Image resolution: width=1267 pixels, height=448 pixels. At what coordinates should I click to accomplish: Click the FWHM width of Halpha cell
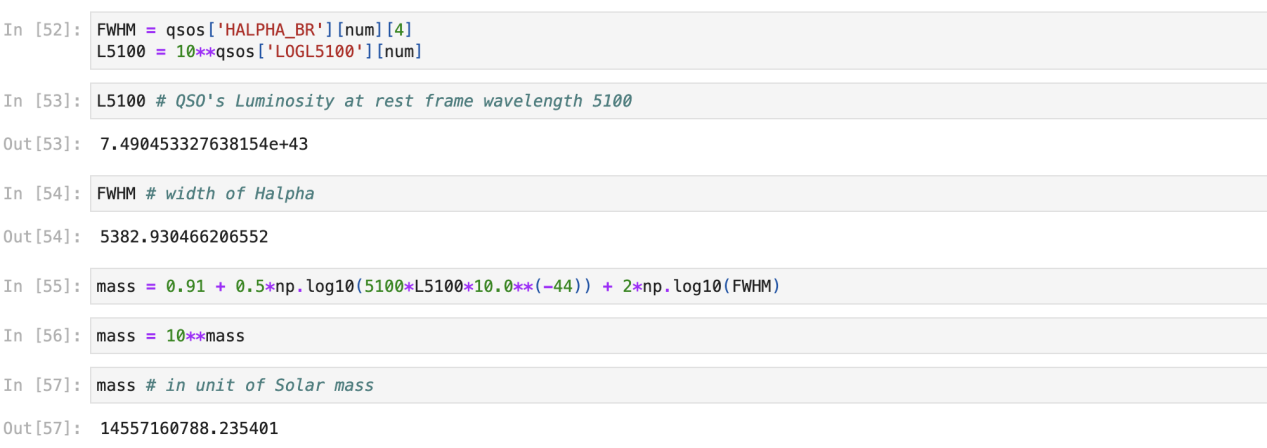coord(677,193)
